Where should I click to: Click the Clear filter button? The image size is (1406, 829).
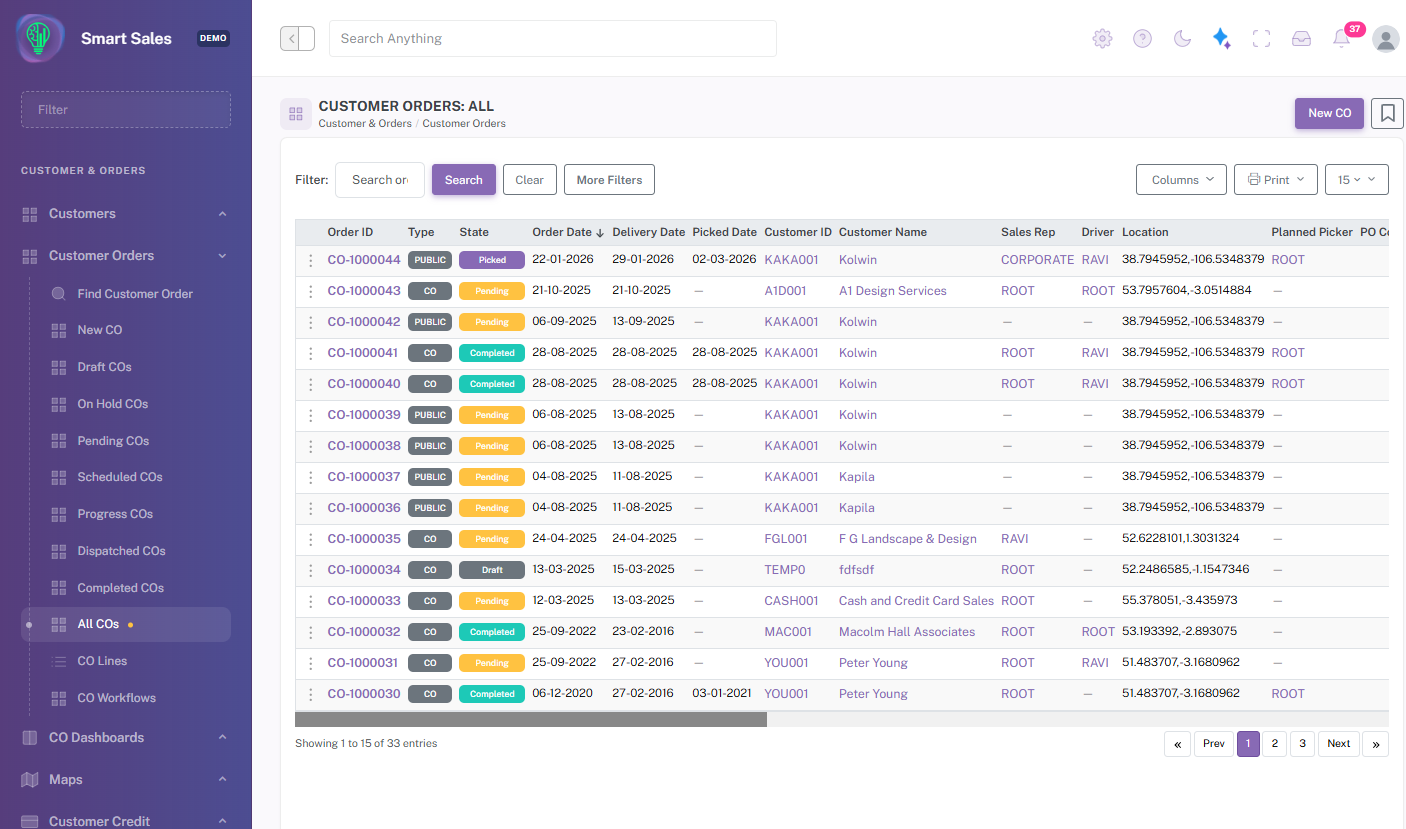[x=529, y=180]
